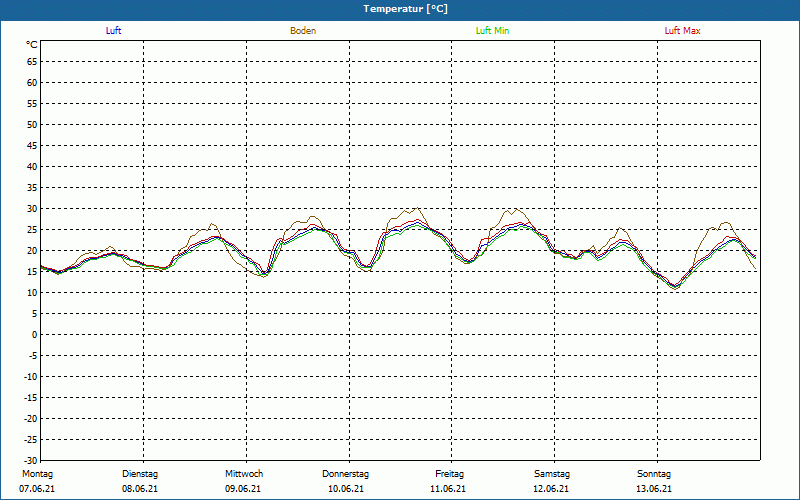
Task: Click the -30 y-axis tick label
Action: click(x=32, y=460)
